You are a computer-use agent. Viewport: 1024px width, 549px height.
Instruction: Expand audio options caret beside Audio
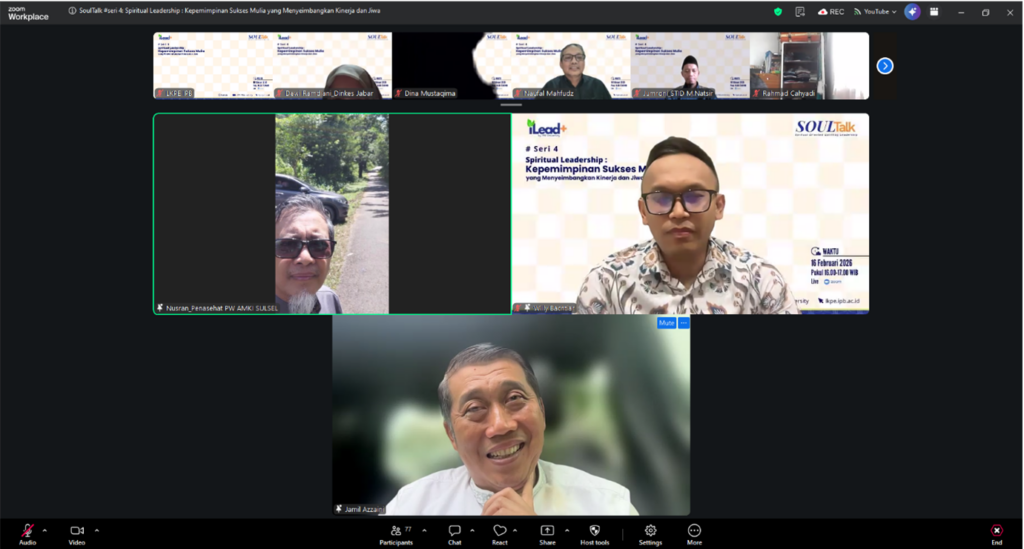[44, 530]
